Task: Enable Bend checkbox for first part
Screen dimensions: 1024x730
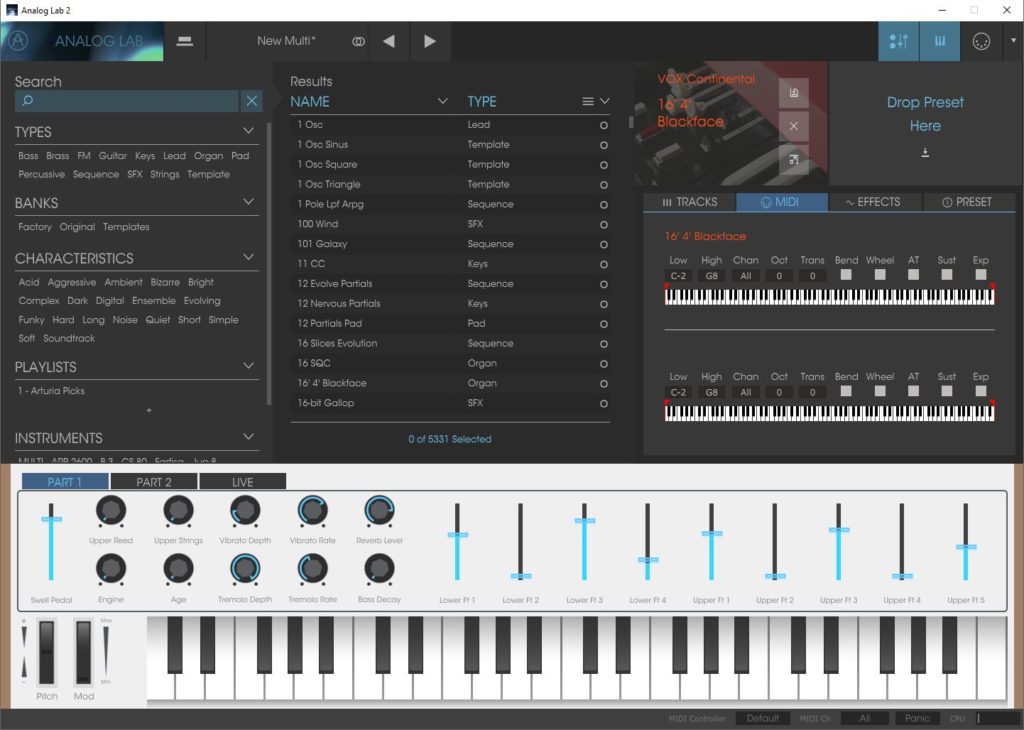Action: tap(846, 275)
